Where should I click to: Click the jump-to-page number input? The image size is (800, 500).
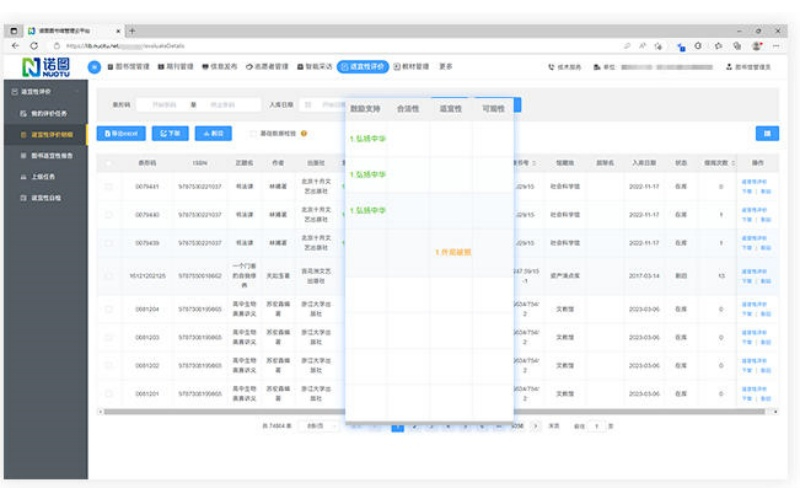click(x=596, y=426)
